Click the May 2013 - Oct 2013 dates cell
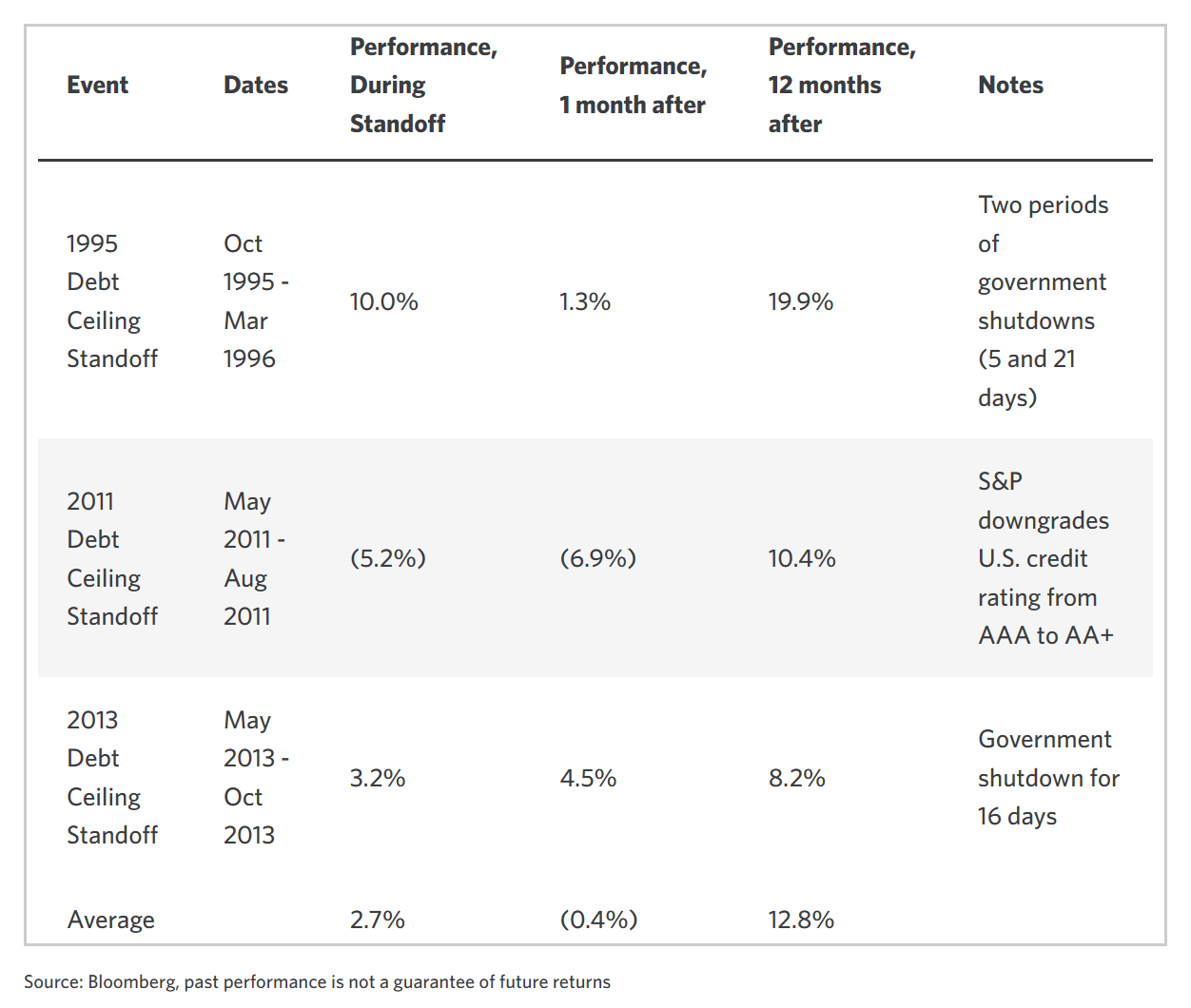Image resolution: width=1191 pixels, height=1008 pixels. (x=255, y=778)
